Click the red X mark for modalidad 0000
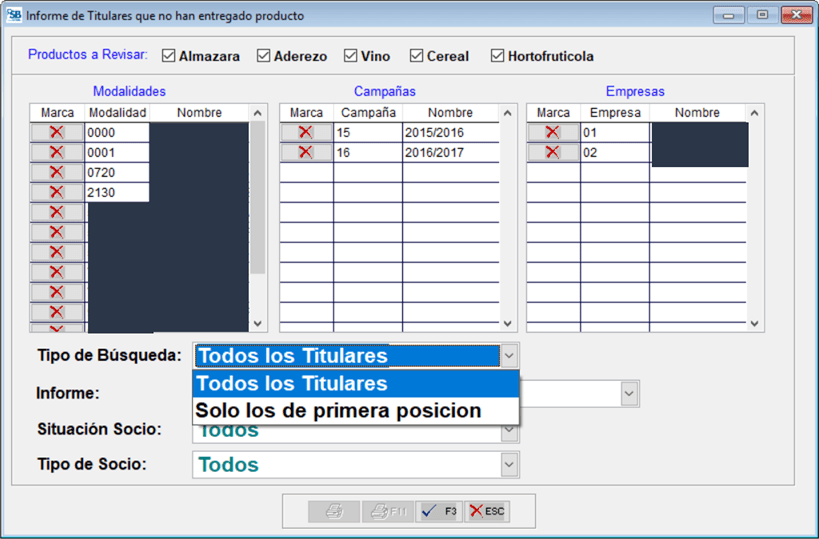 coord(56,132)
